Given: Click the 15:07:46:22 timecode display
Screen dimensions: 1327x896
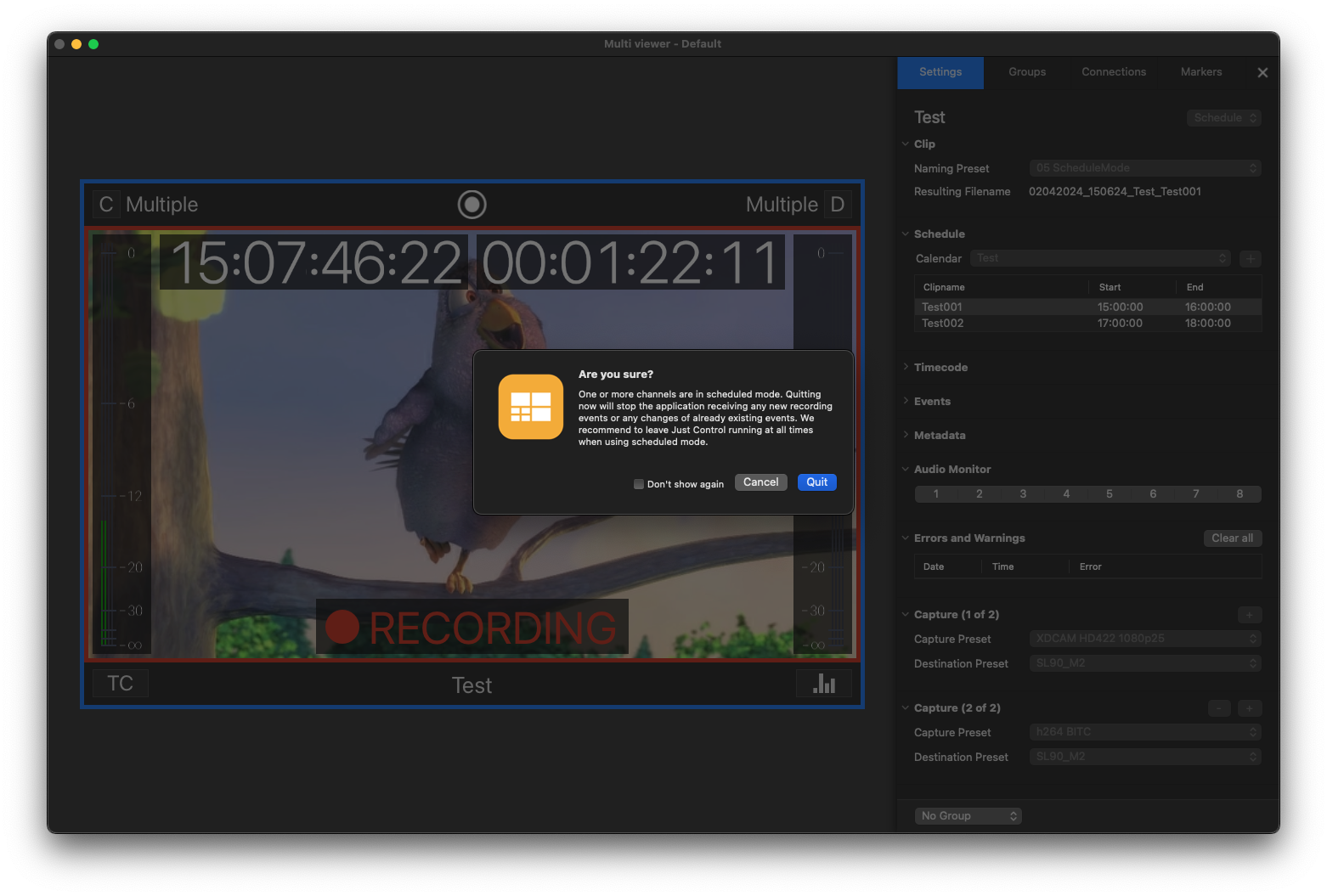Looking at the screenshot, I should coord(314,262).
